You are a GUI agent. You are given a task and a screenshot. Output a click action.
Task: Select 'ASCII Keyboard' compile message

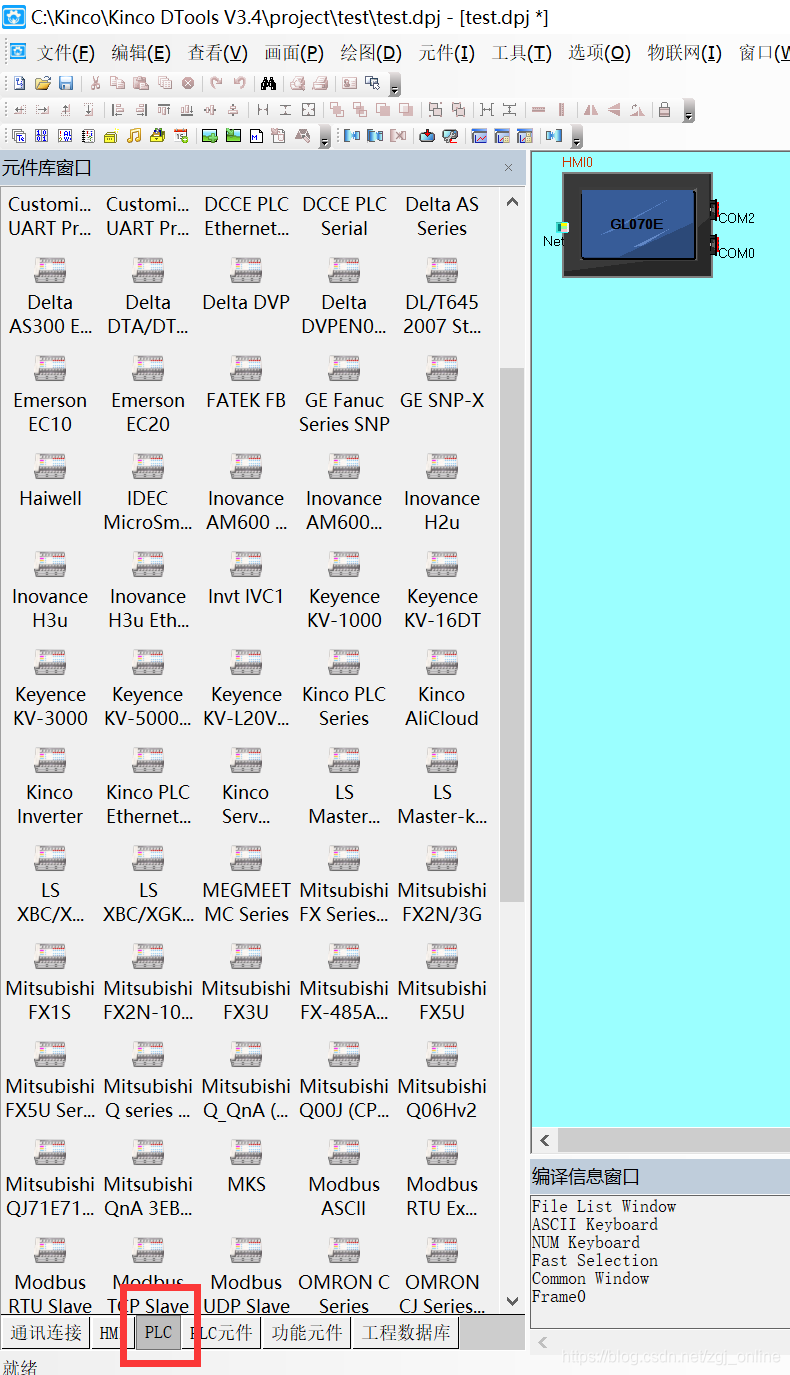pos(595,1224)
